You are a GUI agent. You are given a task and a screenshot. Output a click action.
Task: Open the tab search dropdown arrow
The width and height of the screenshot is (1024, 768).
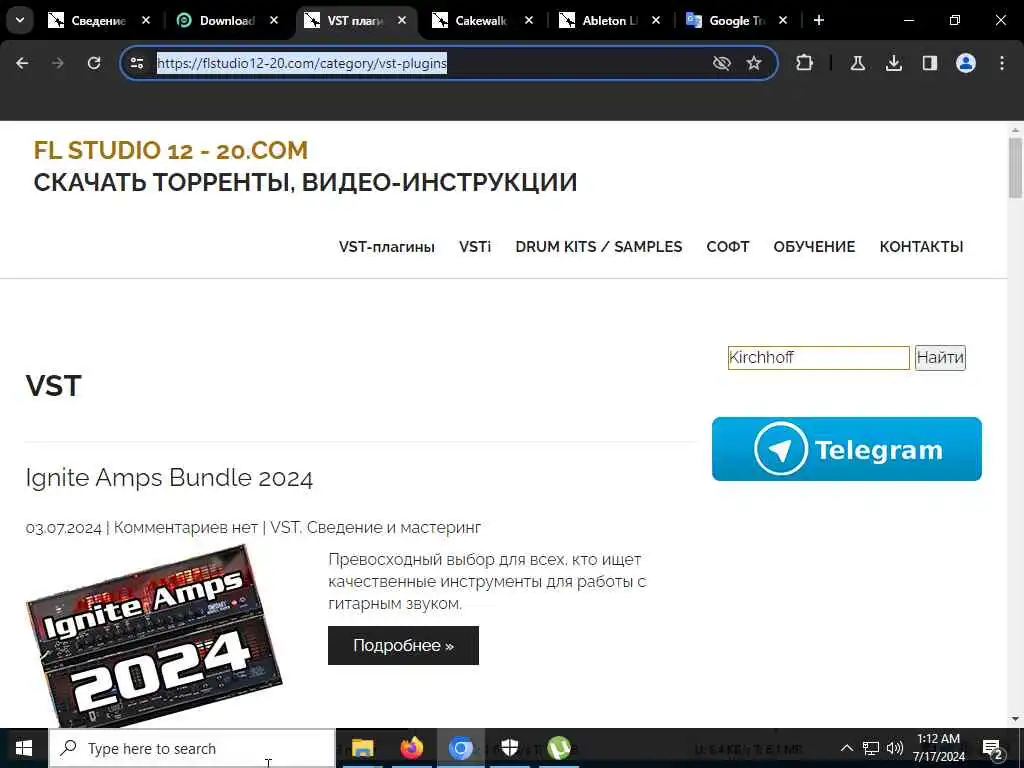(20, 20)
